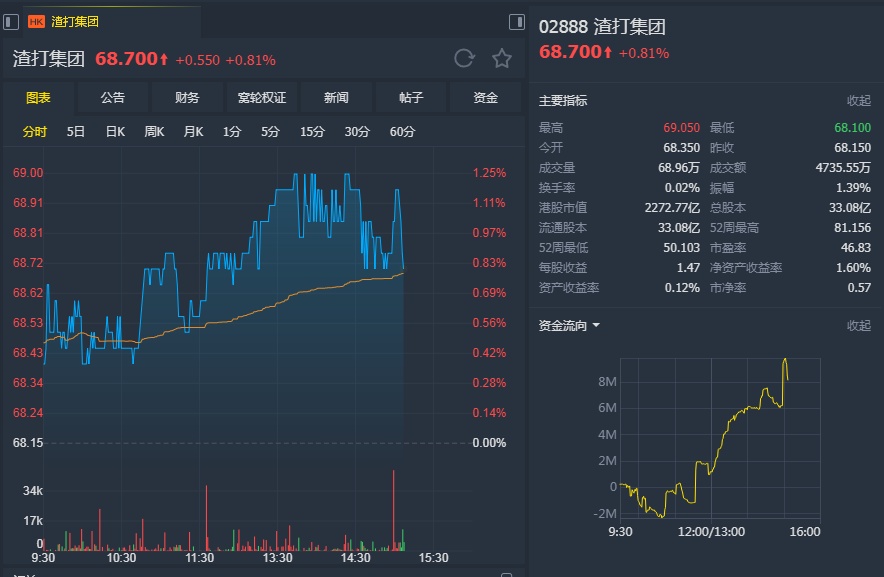Toggle the right panel icon above the chart
This screenshot has height=577, width=884.
(x=517, y=21)
